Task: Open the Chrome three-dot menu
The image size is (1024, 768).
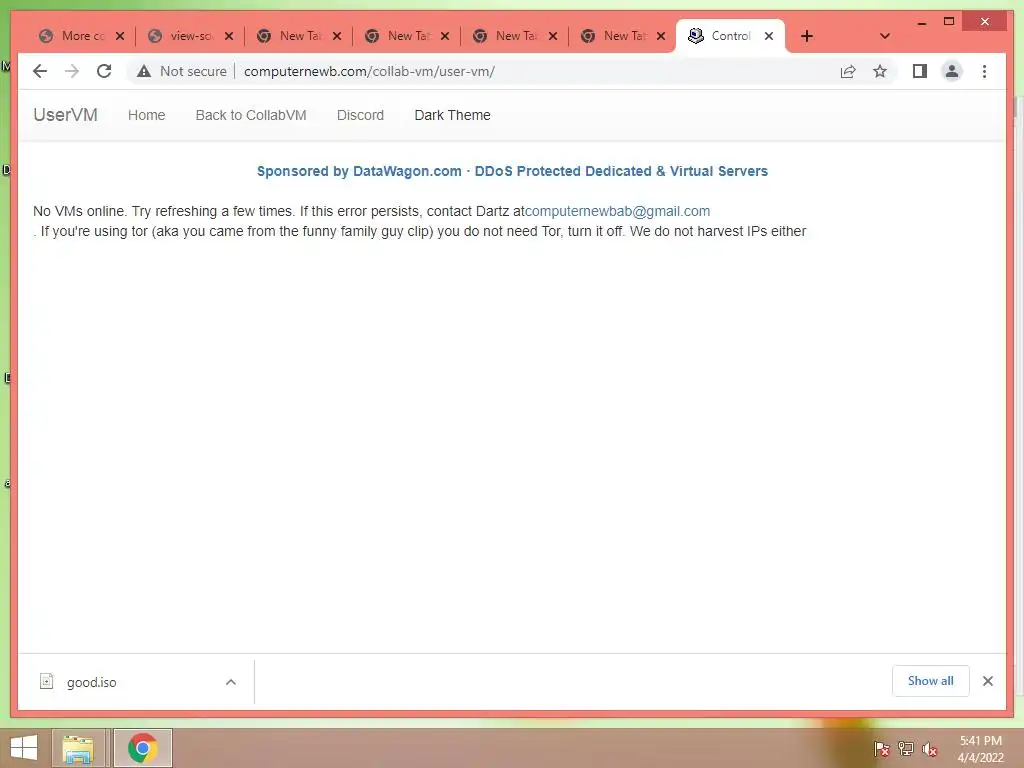Action: click(984, 71)
